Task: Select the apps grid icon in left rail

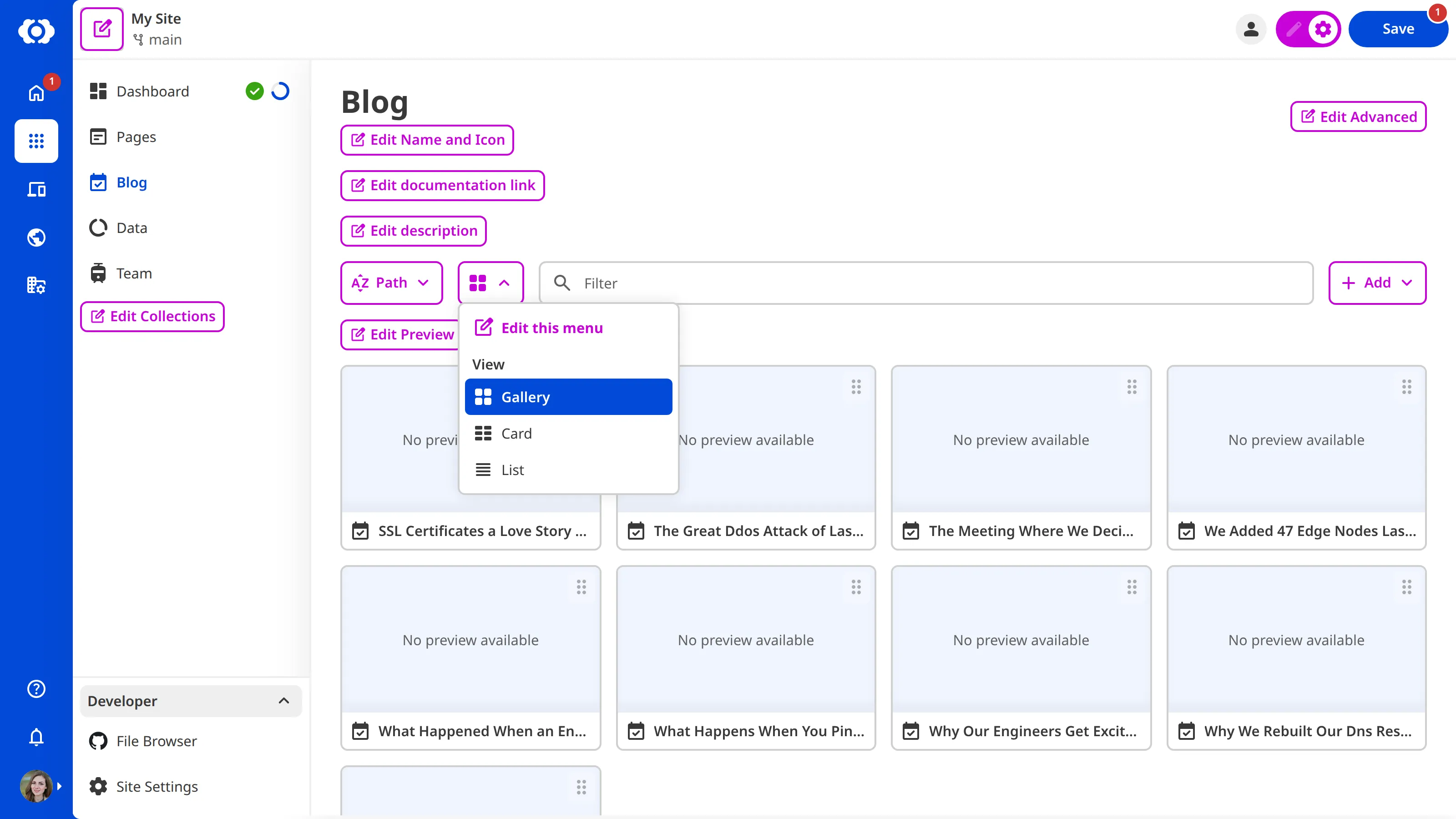Action: (36, 141)
